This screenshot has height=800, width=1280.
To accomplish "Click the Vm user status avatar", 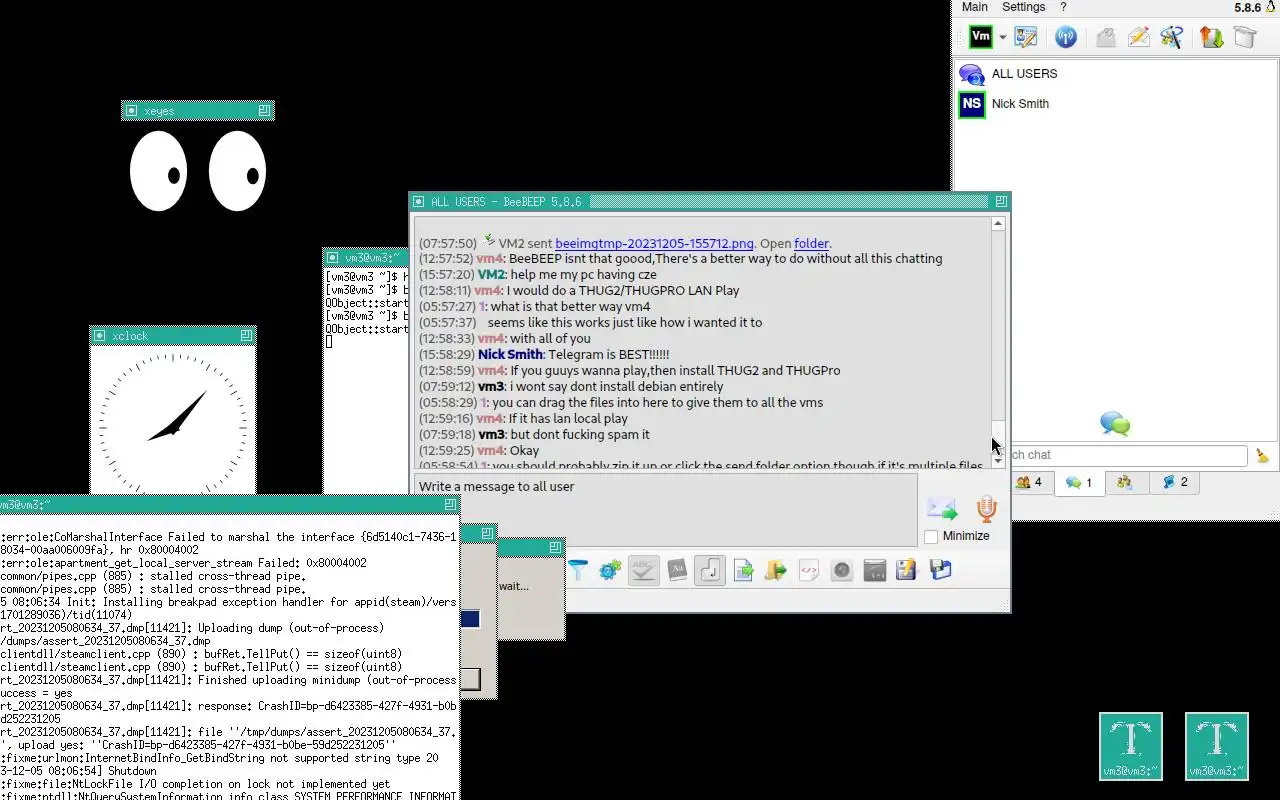I will pyautogui.click(x=981, y=37).
